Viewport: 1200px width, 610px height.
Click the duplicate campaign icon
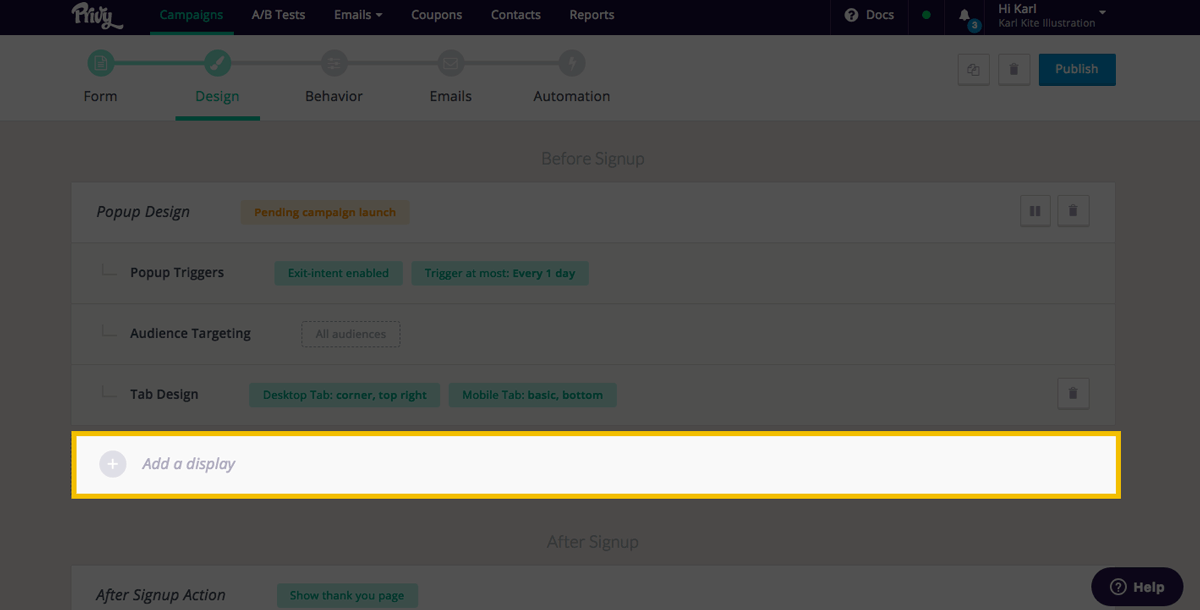tap(973, 70)
